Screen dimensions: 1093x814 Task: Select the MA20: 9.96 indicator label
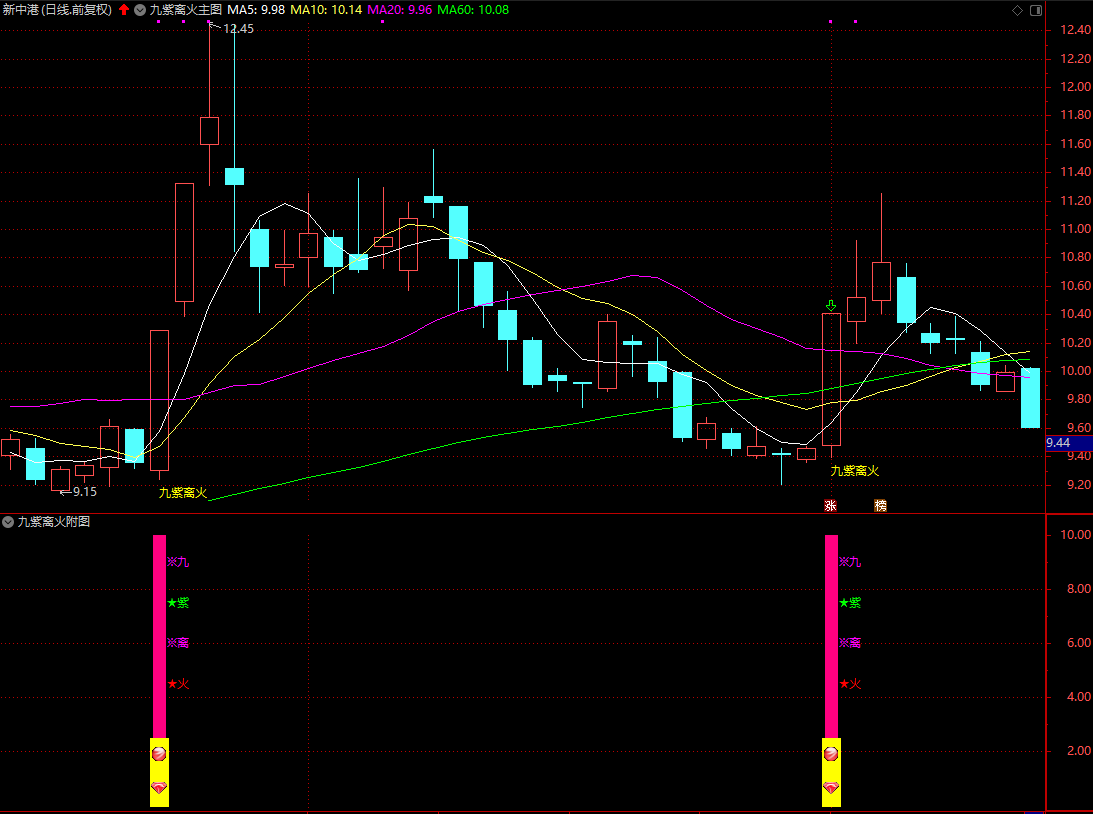click(x=399, y=10)
